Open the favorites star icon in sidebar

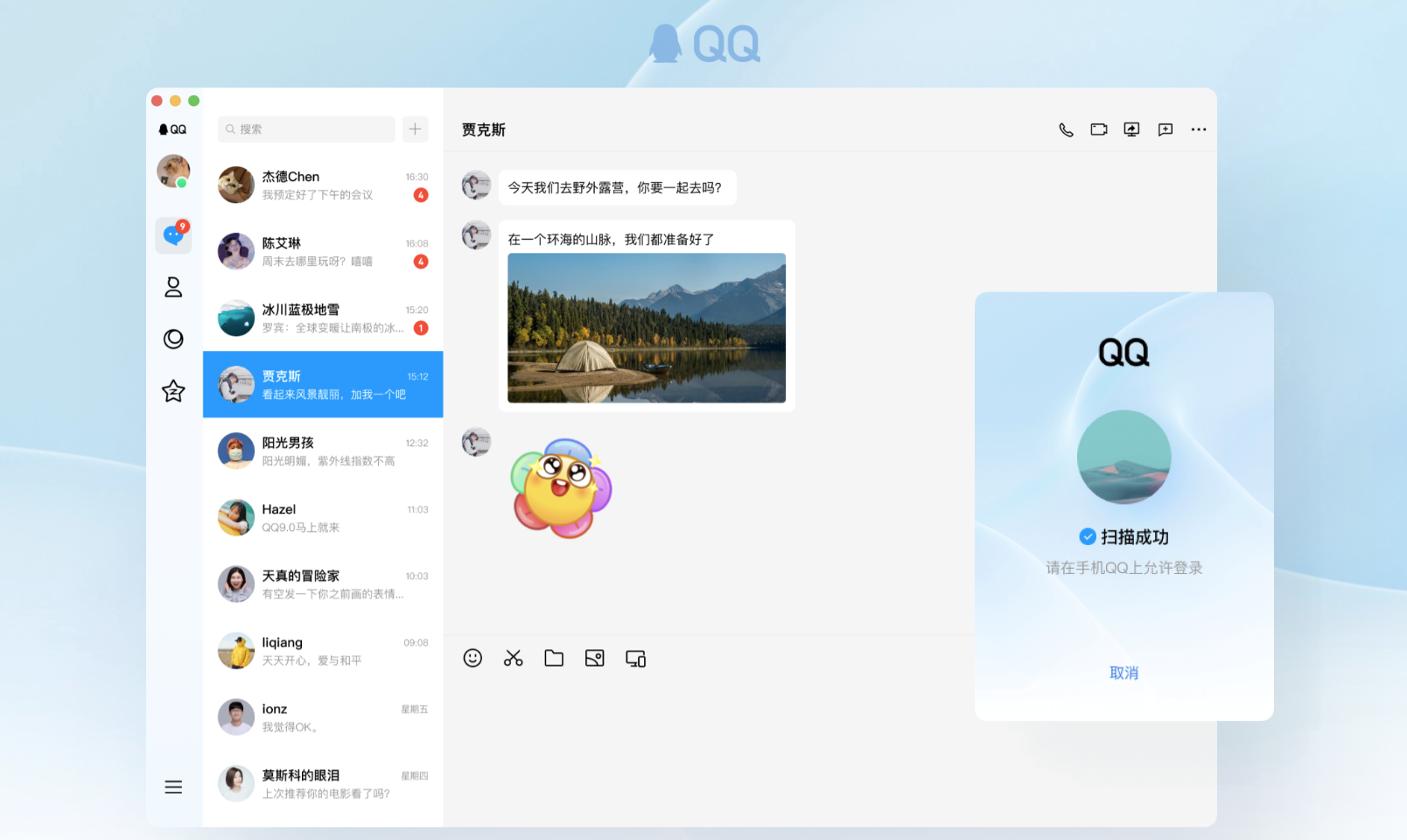pyautogui.click(x=173, y=391)
